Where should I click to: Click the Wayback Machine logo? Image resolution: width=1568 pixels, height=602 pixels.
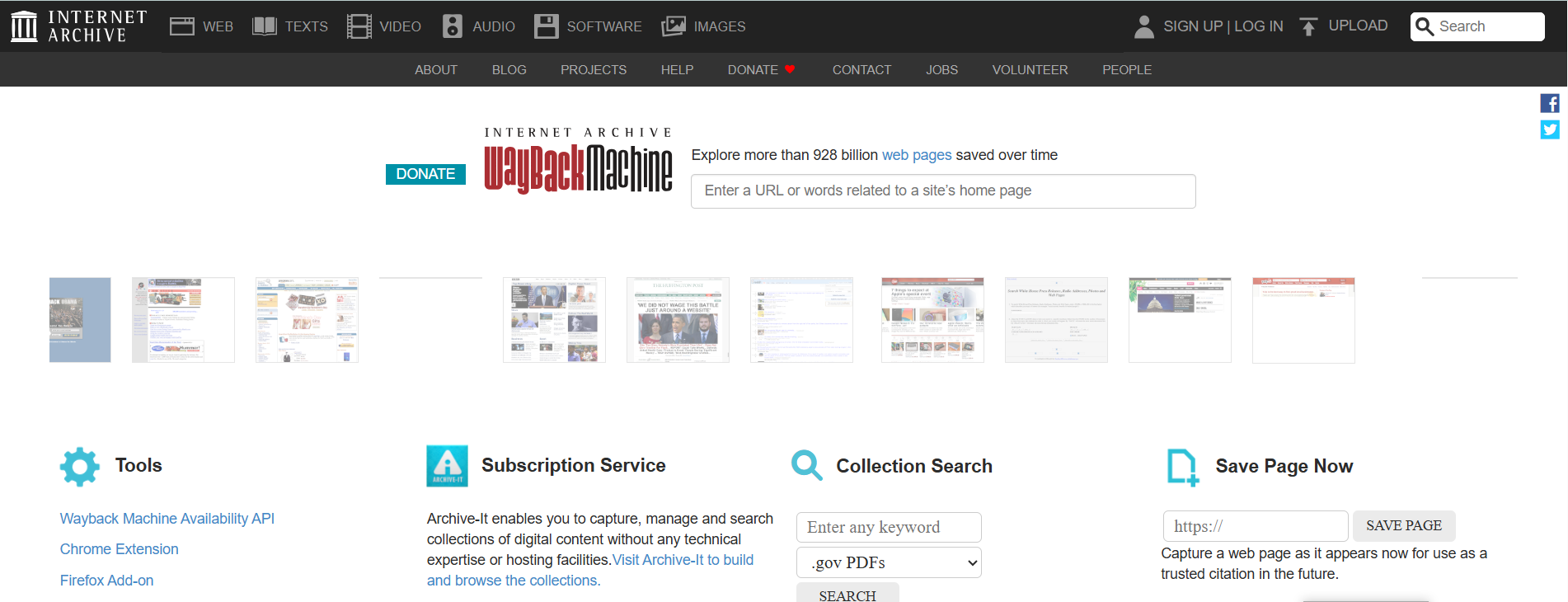578,161
